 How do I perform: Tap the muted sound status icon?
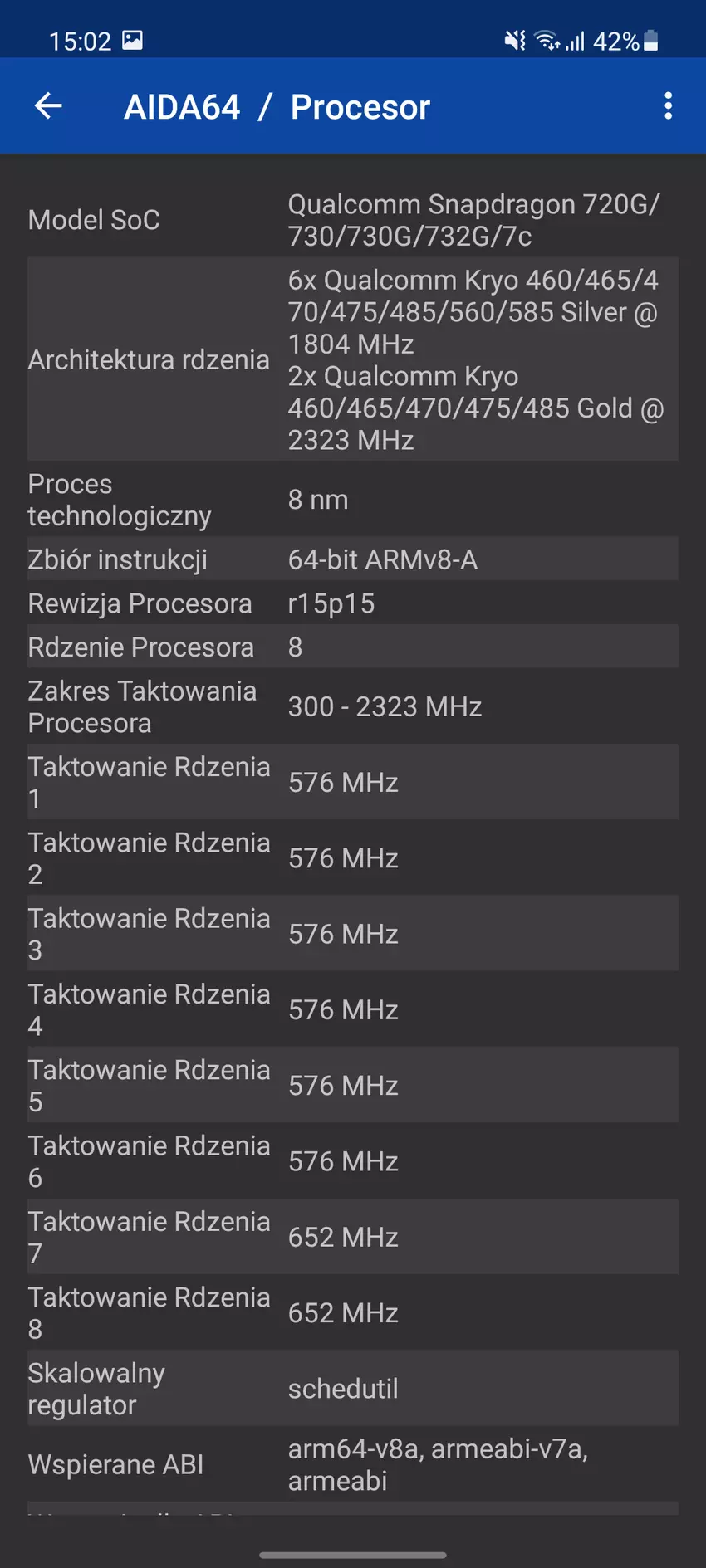pos(515,40)
